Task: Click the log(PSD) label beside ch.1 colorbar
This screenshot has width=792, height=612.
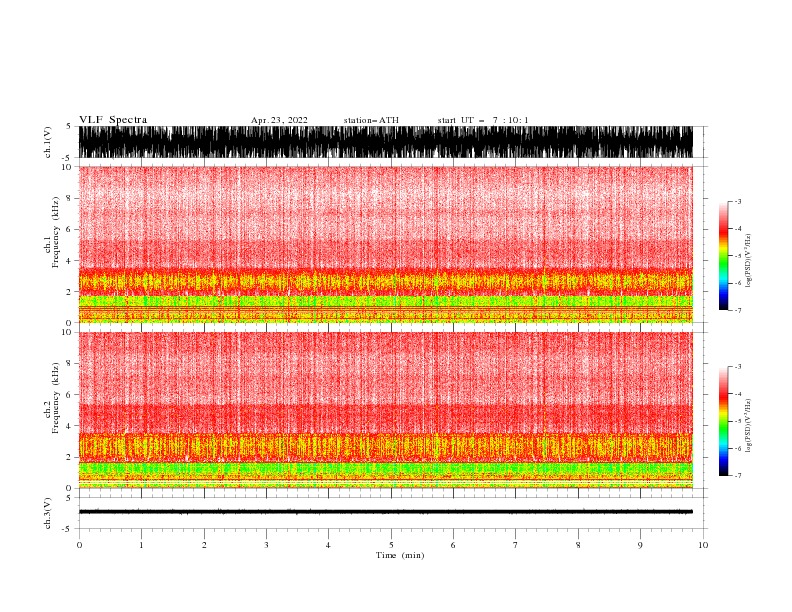Action: click(749, 261)
